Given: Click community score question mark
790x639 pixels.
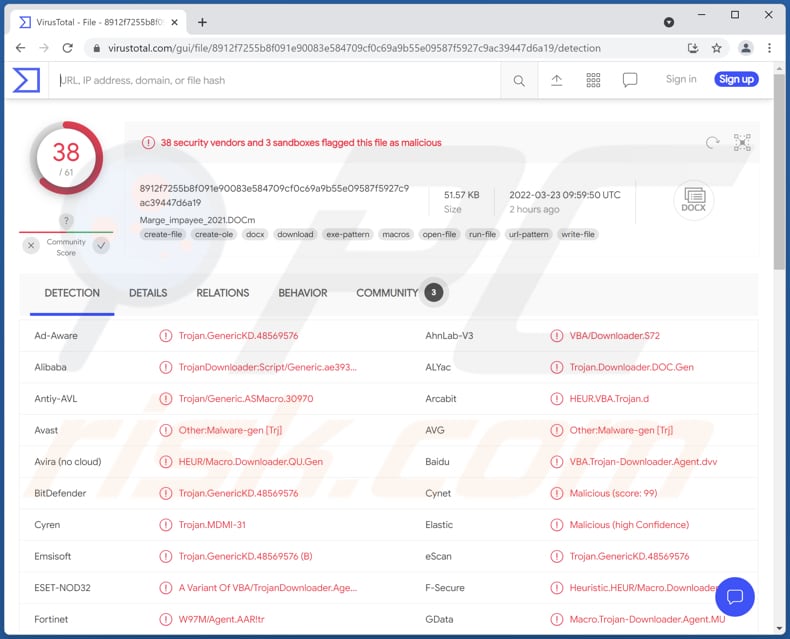Looking at the screenshot, I should click(66, 220).
